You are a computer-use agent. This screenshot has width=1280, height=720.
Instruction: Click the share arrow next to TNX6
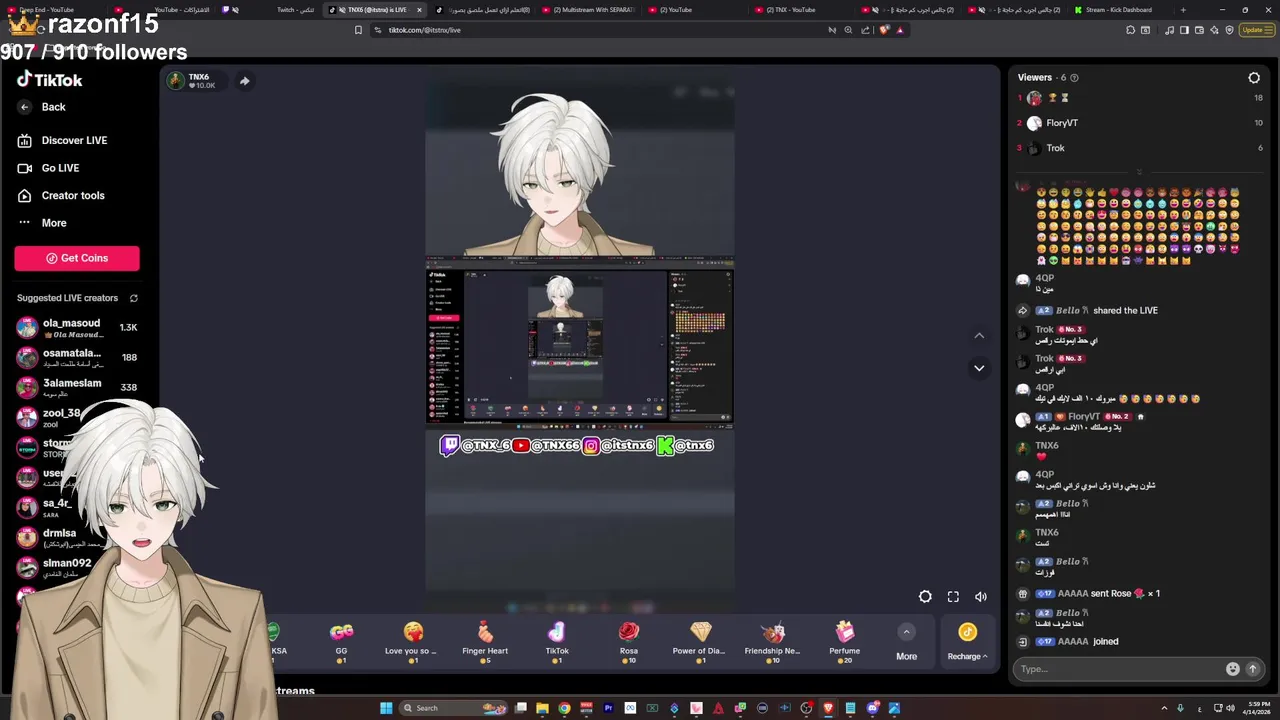click(x=244, y=81)
